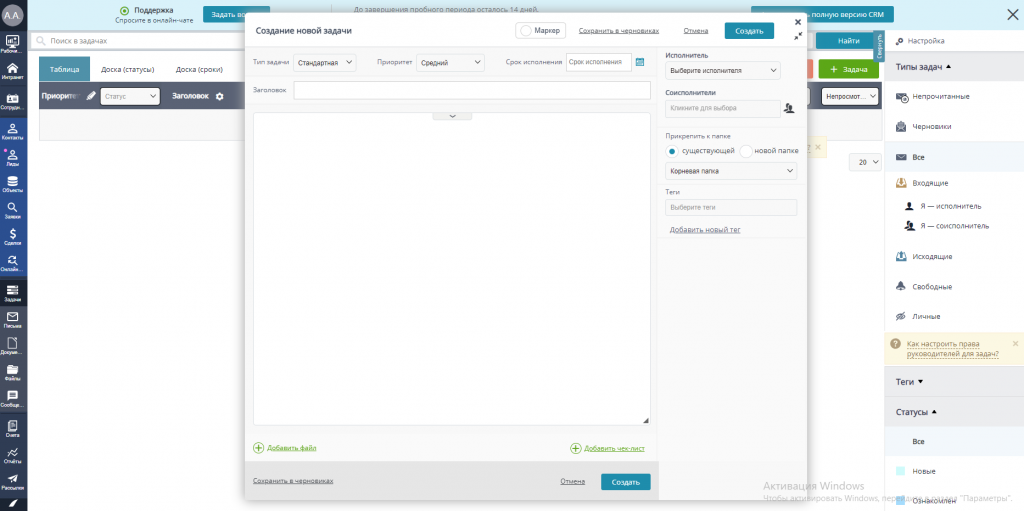Open Письма in the left sidebar
Viewport: 1024px width, 511px height.
tap(13, 319)
